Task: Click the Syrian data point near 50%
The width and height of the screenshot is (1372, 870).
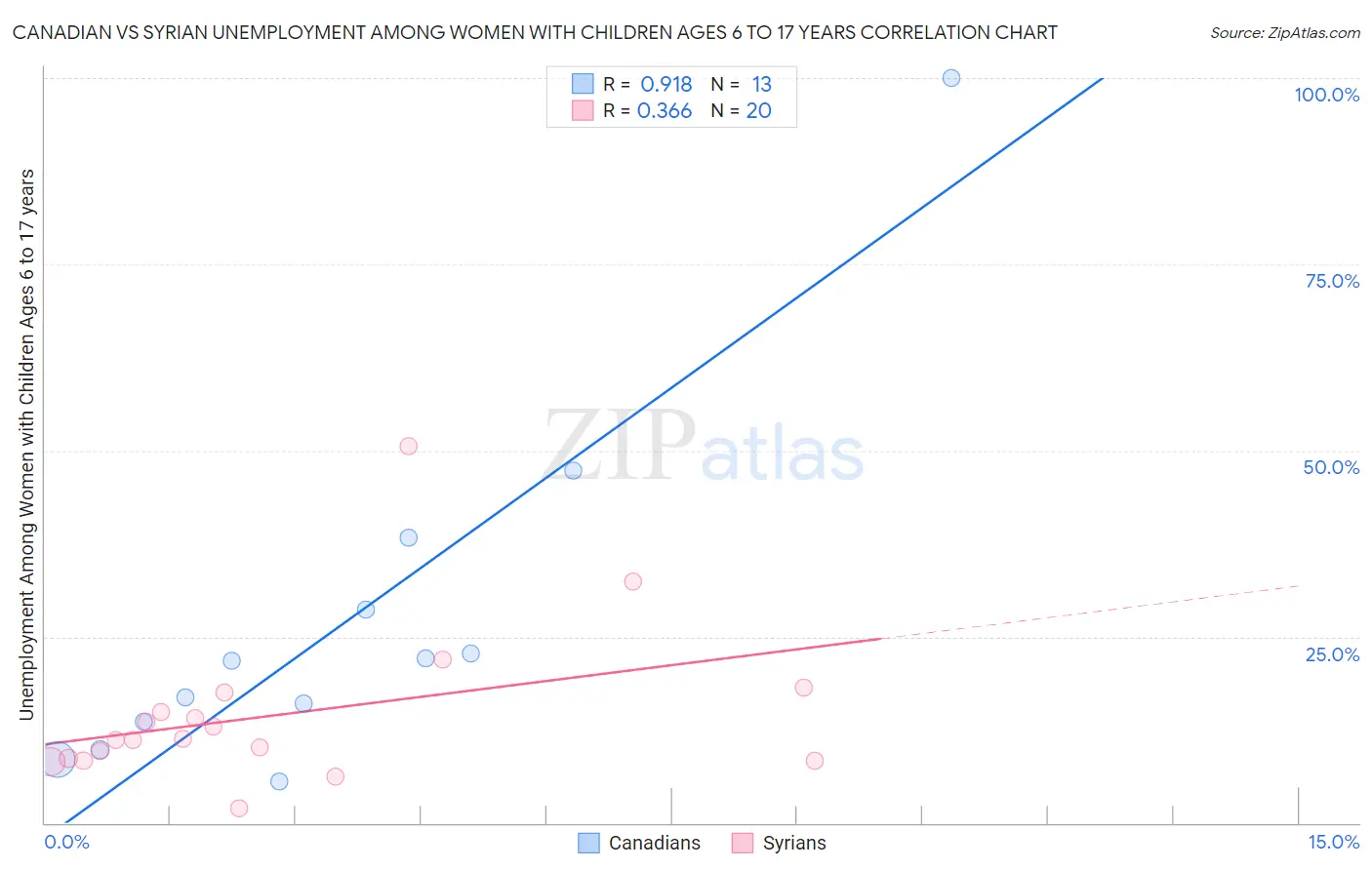Action: (409, 446)
